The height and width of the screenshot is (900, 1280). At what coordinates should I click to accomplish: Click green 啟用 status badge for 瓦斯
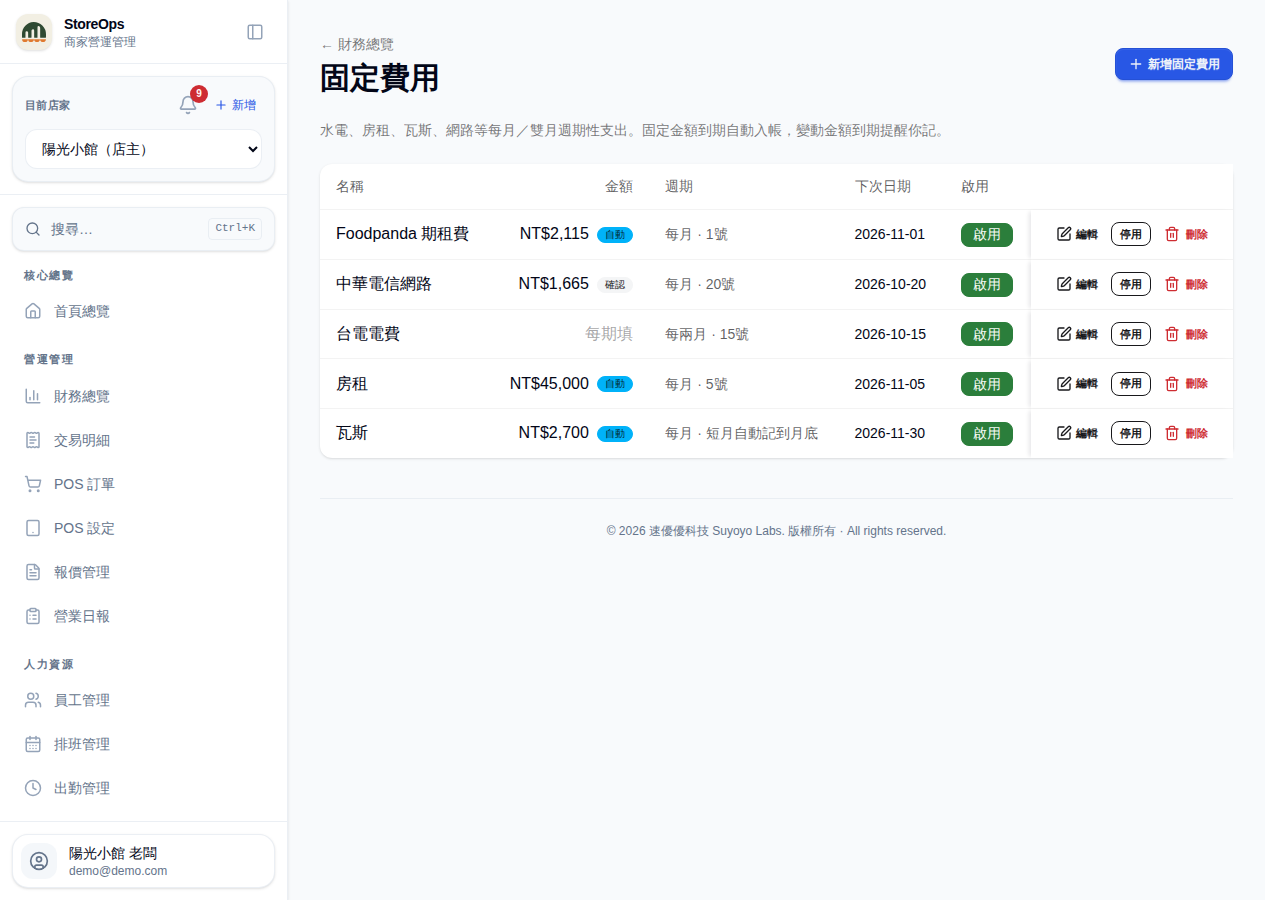click(987, 433)
